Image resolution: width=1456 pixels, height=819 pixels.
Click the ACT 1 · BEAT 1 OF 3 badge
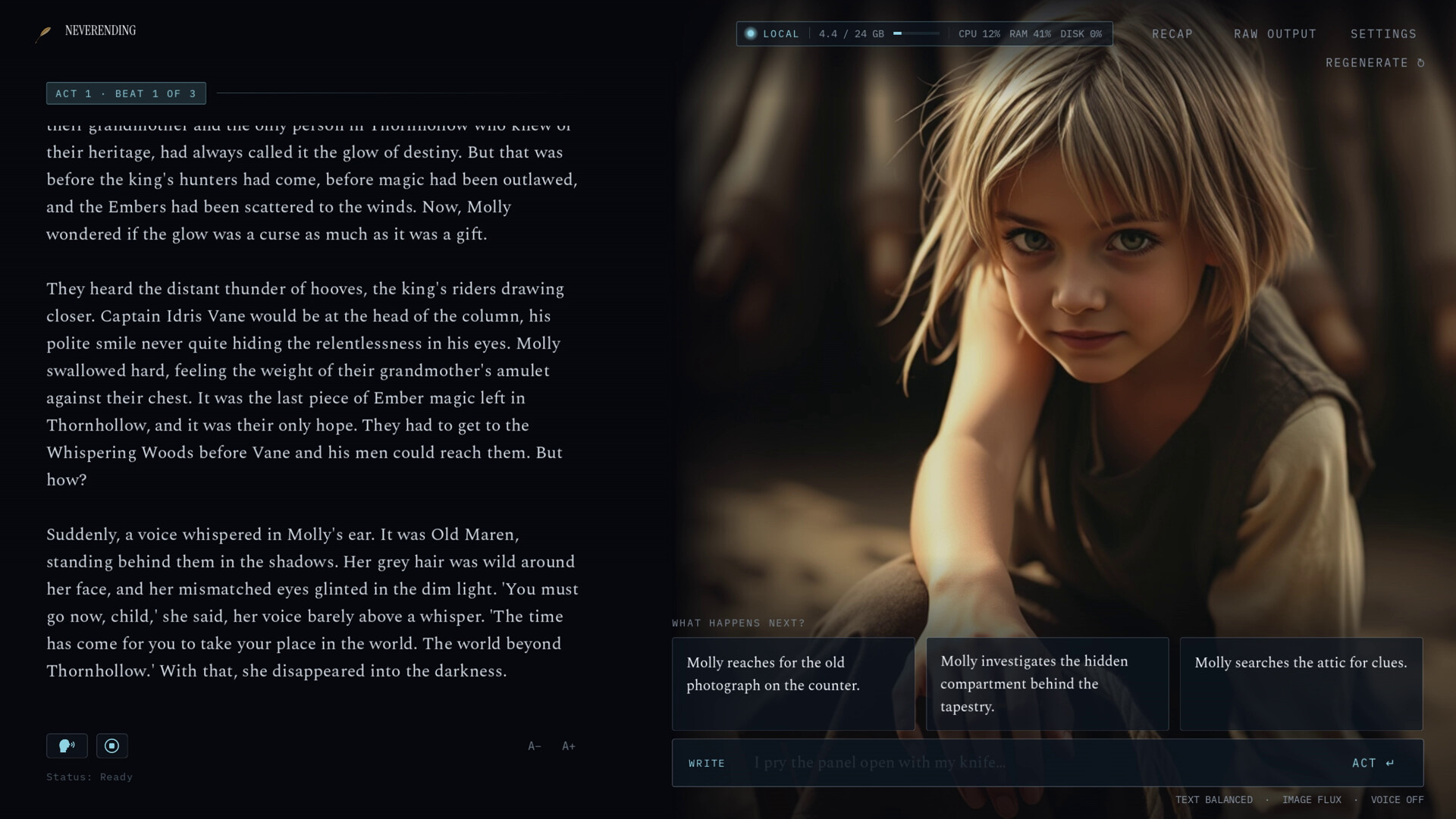tap(126, 93)
